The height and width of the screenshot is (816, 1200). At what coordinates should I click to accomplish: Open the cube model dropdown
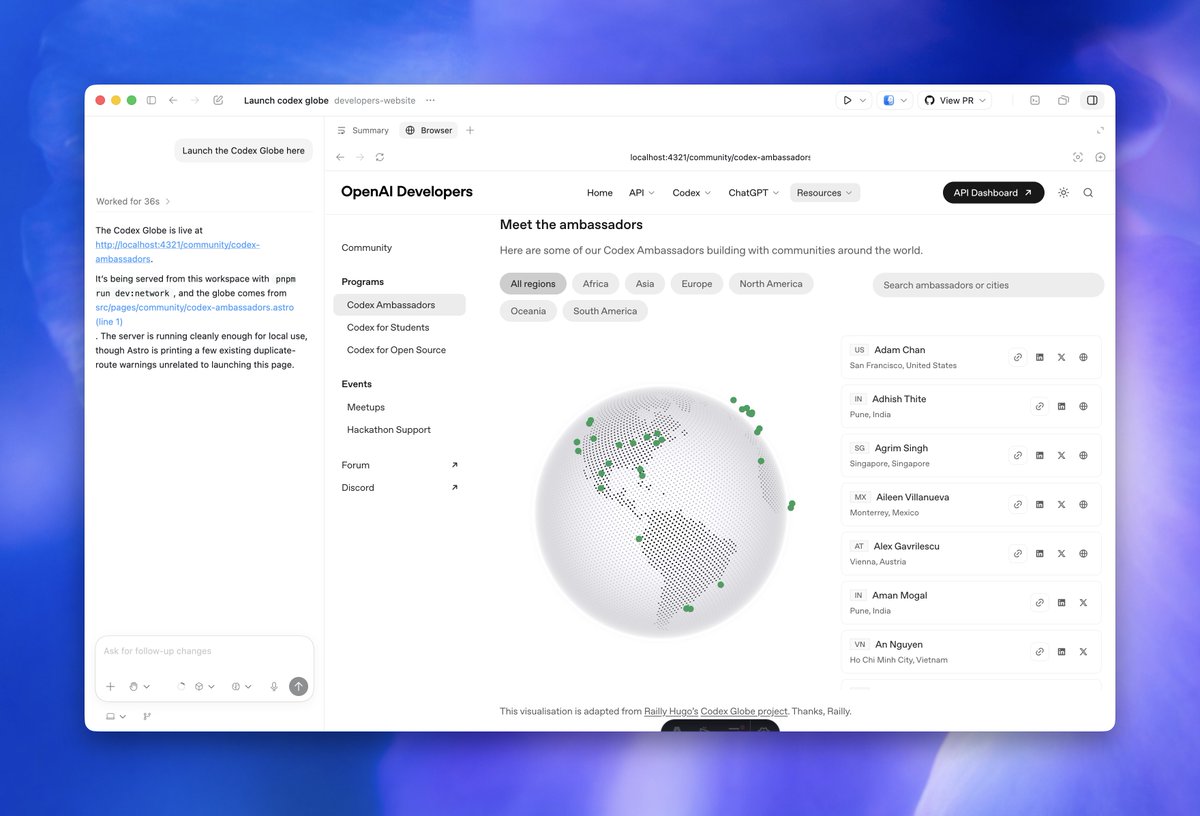(204, 686)
